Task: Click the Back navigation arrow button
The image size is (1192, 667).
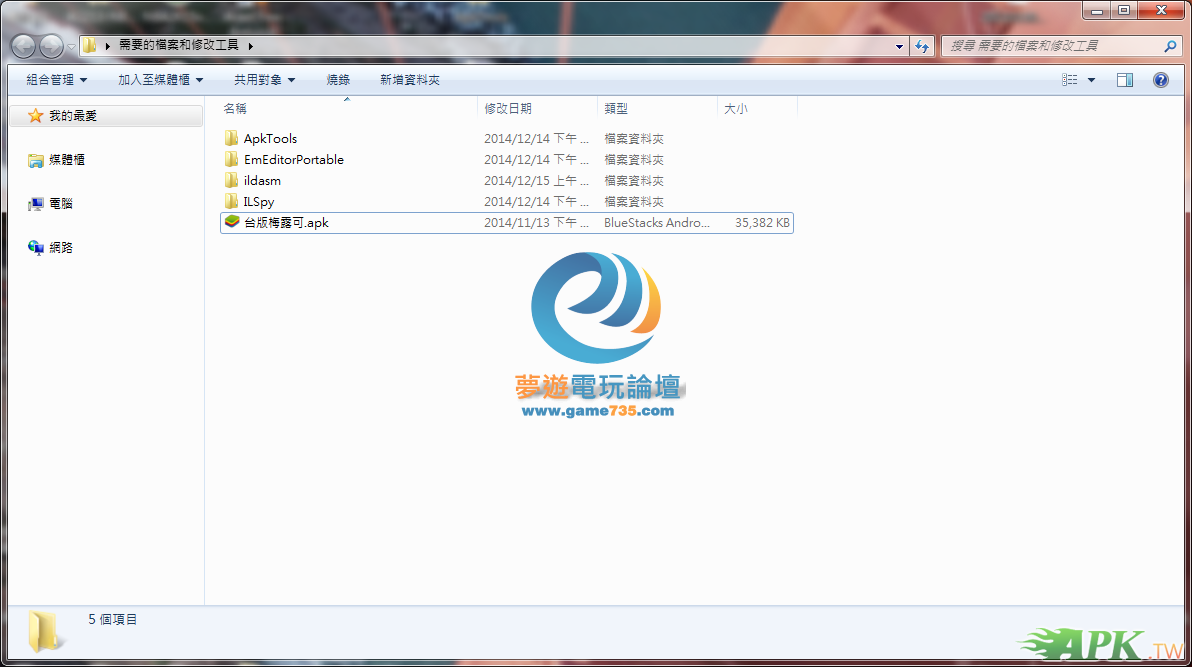Action: 23,46
